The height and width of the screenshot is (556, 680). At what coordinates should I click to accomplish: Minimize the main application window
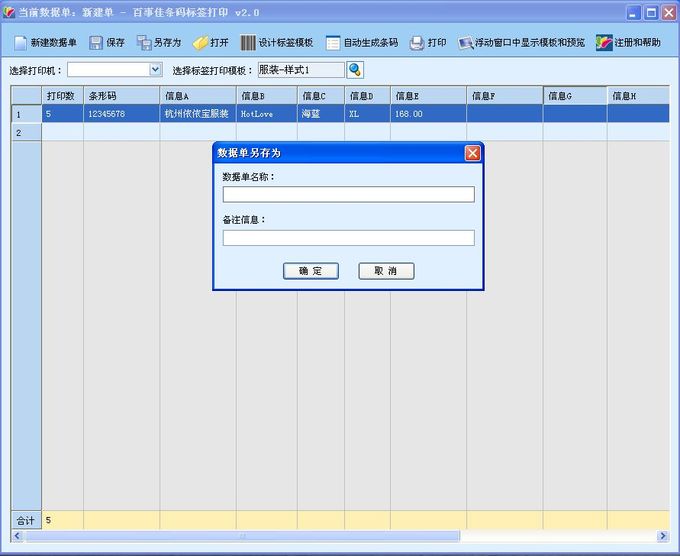point(634,13)
